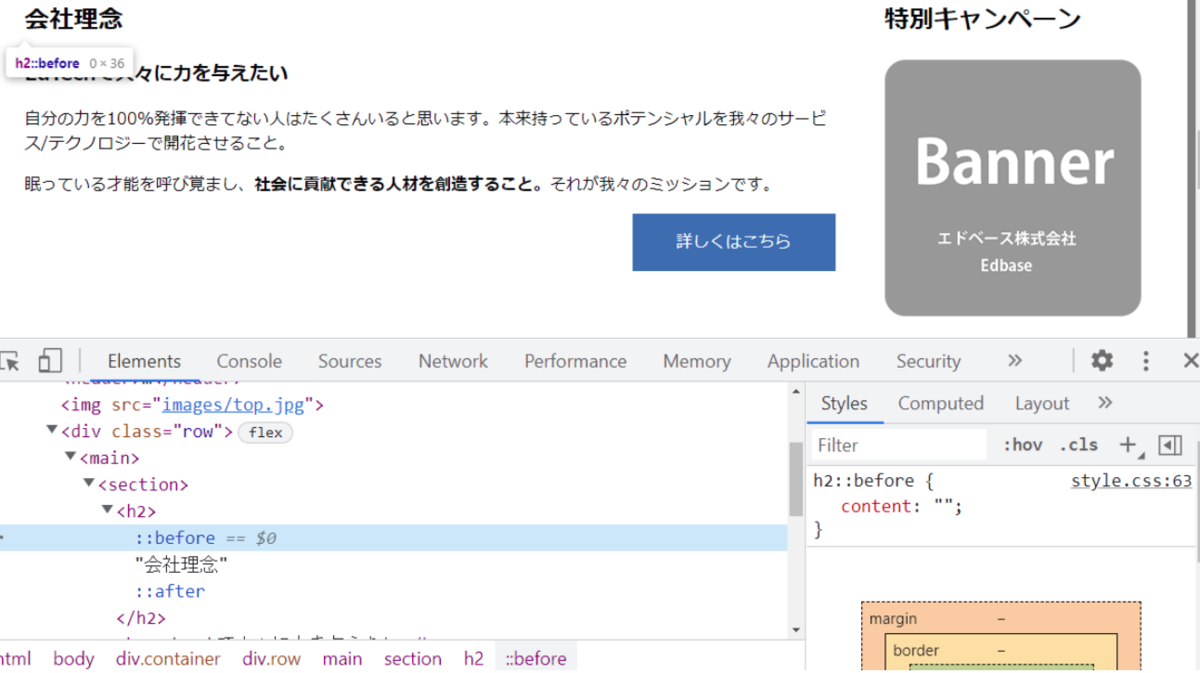Click h2 in the breadcrumb
The height and width of the screenshot is (673, 1200).
point(473,658)
